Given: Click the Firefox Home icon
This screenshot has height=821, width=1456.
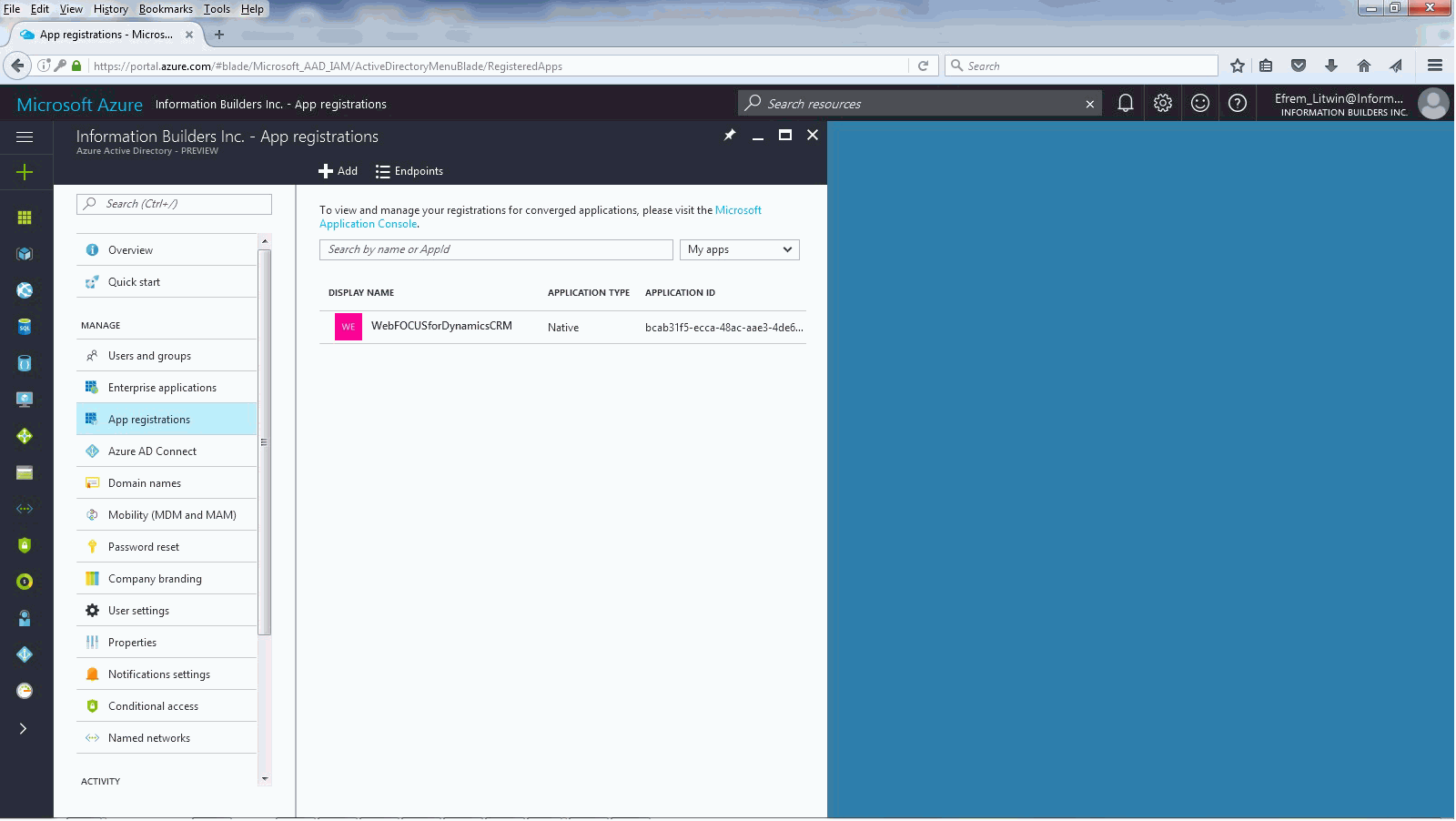Looking at the screenshot, I should click(x=1363, y=66).
